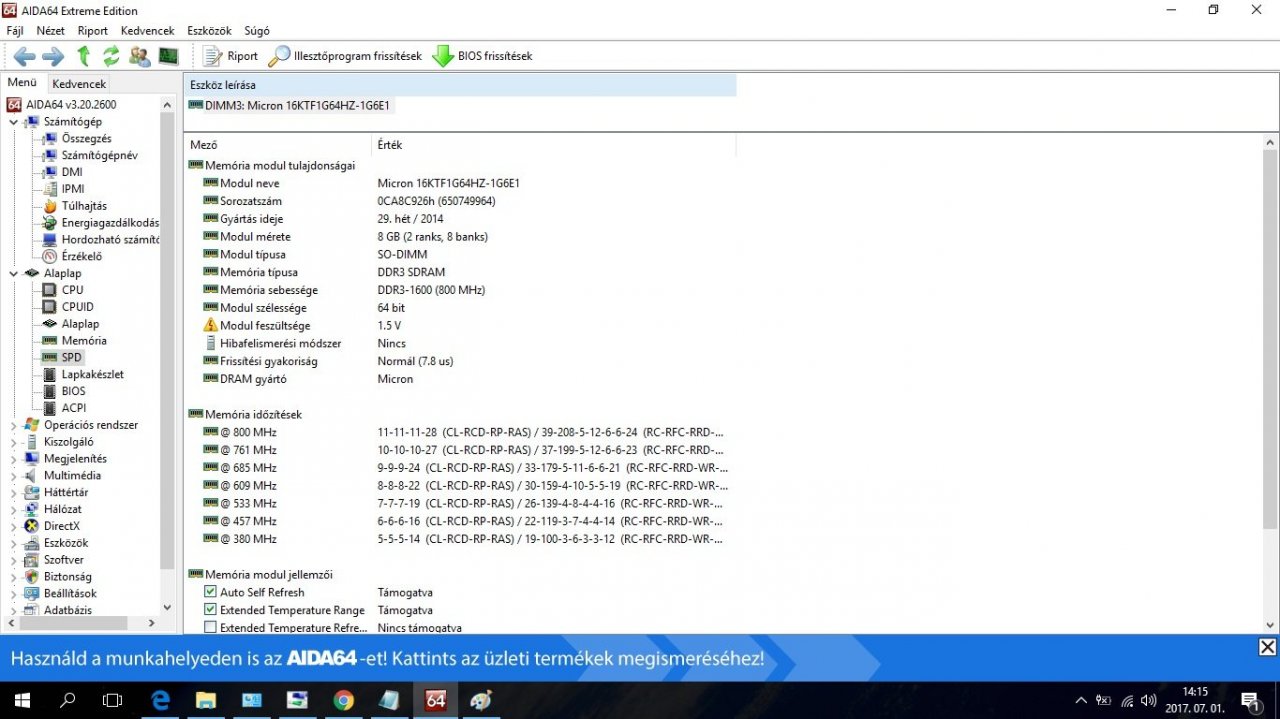Screen dimensions: 1280x719
Task: Select Eszközök item in the tree
Action: tap(65, 543)
